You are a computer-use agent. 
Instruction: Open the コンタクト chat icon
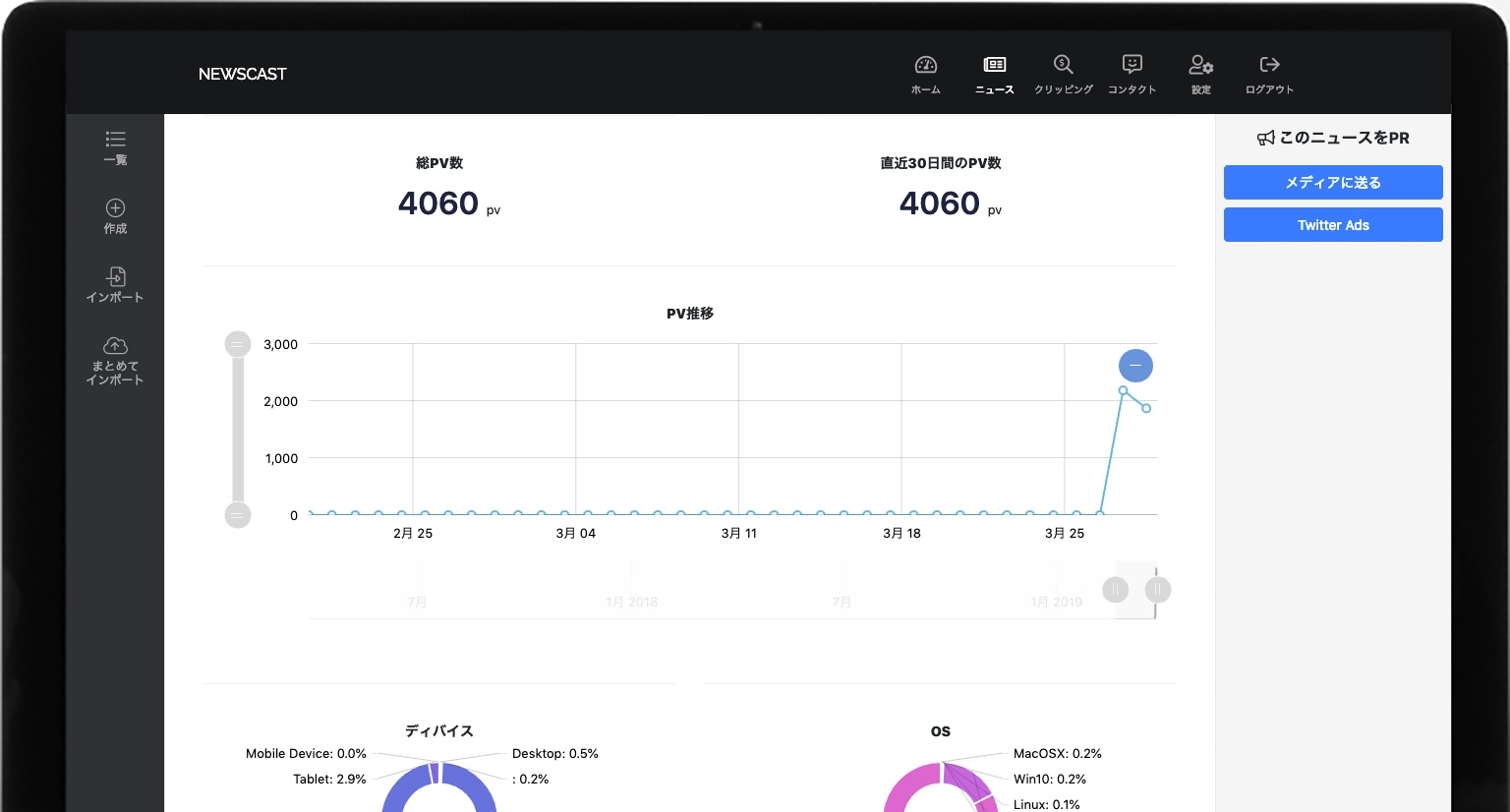pyautogui.click(x=1132, y=66)
